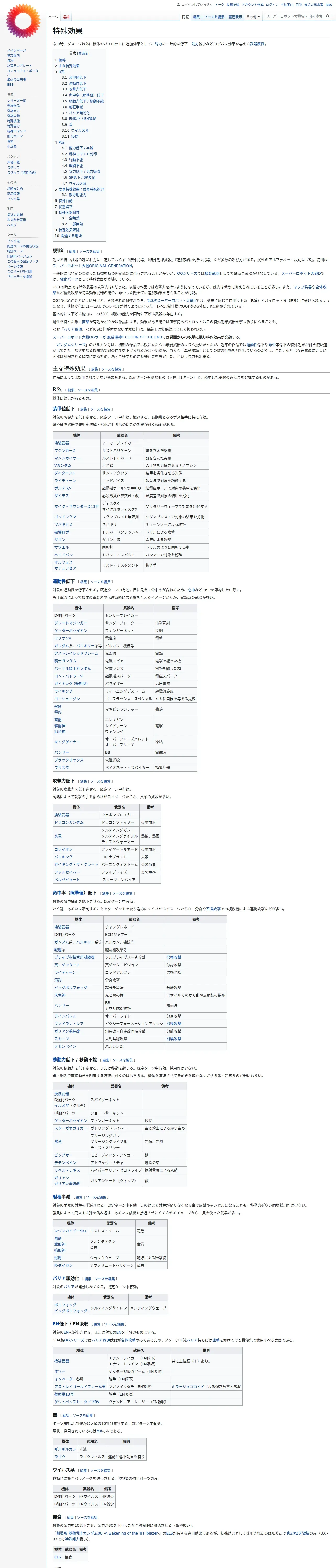Image resolution: width=336 pixels, height=1568 pixels.
Task: Open コミュニティ・ポータル in the sidebar
Action: tap(22, 72)
